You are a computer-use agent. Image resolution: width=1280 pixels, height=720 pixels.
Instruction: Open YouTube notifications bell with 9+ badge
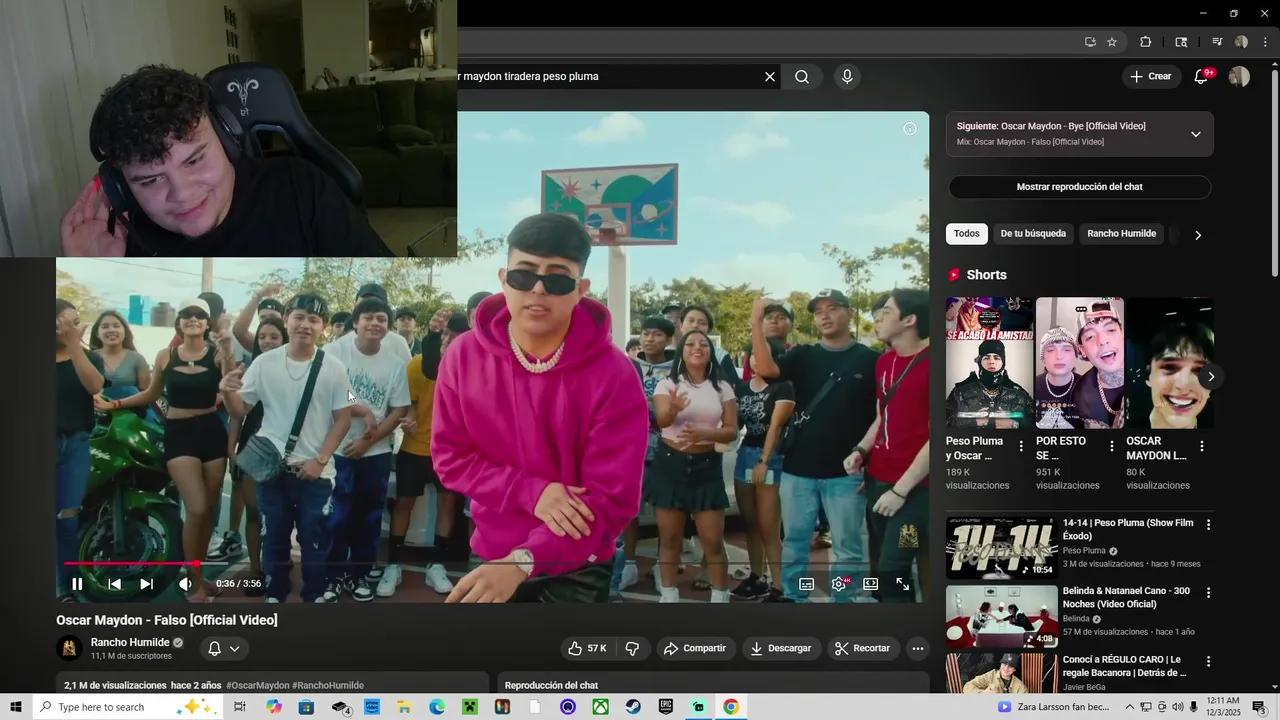coord(1202,76)
